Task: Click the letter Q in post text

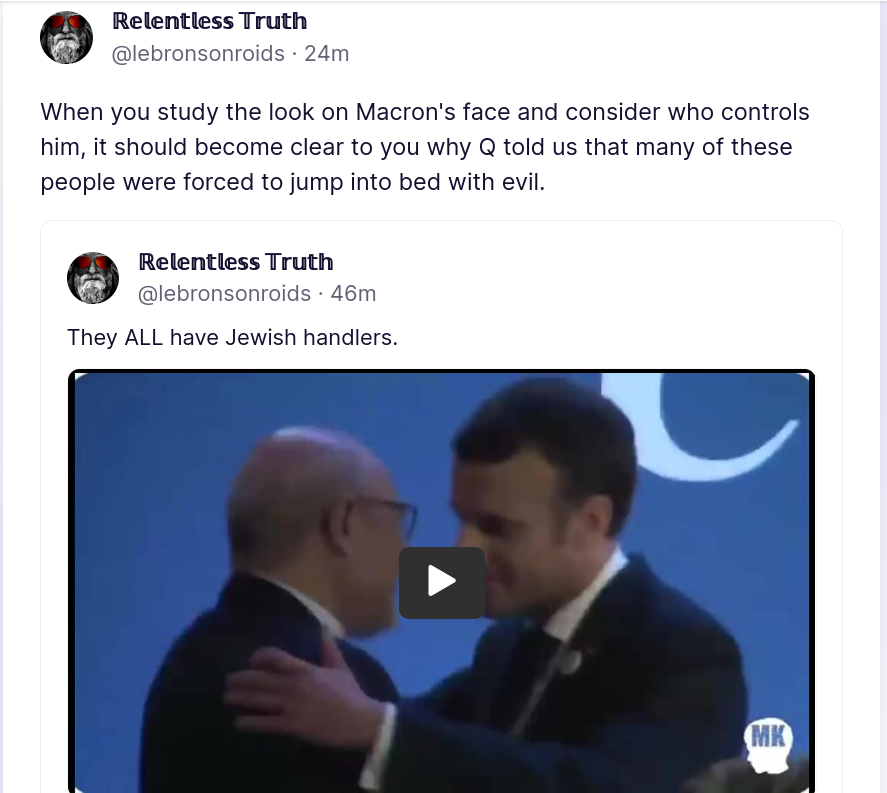Action: 487,147
